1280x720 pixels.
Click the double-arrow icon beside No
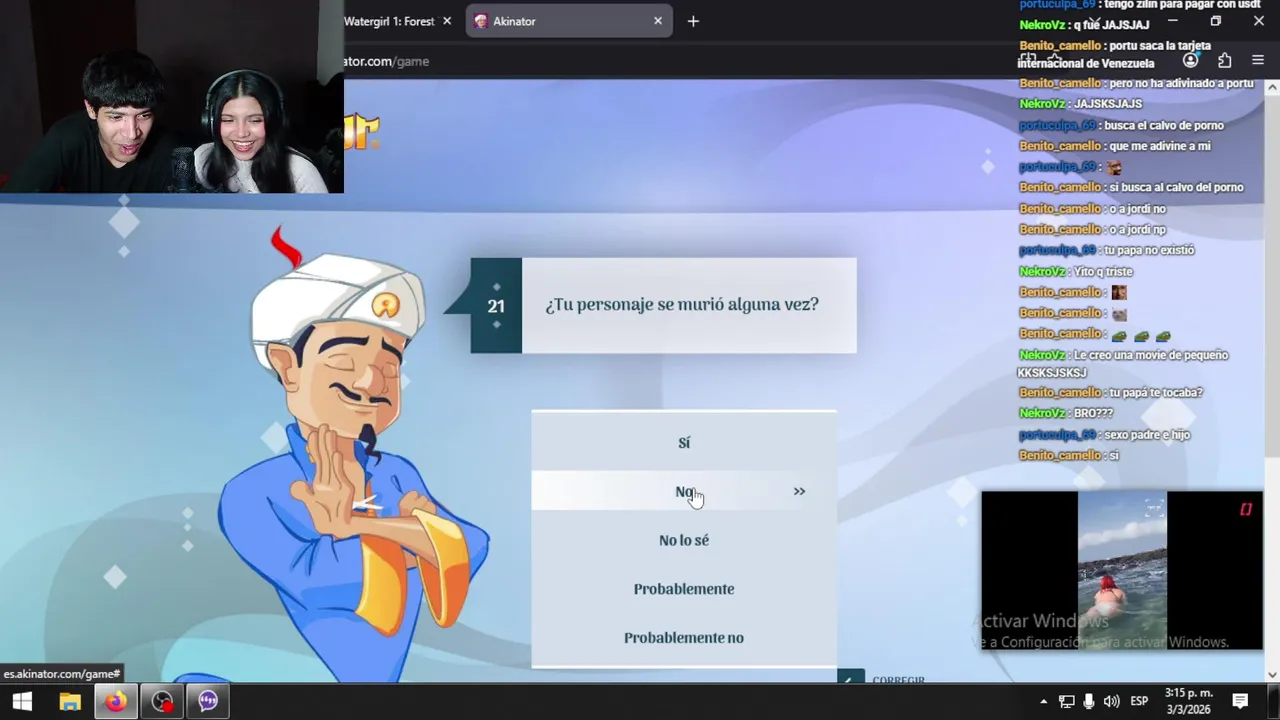point(799,491)
